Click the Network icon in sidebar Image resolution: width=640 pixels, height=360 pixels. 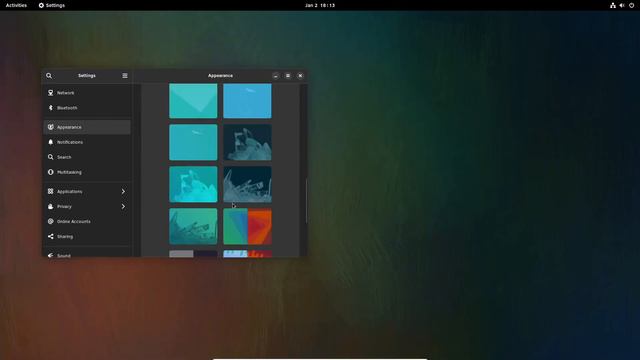tap(51, 93)
